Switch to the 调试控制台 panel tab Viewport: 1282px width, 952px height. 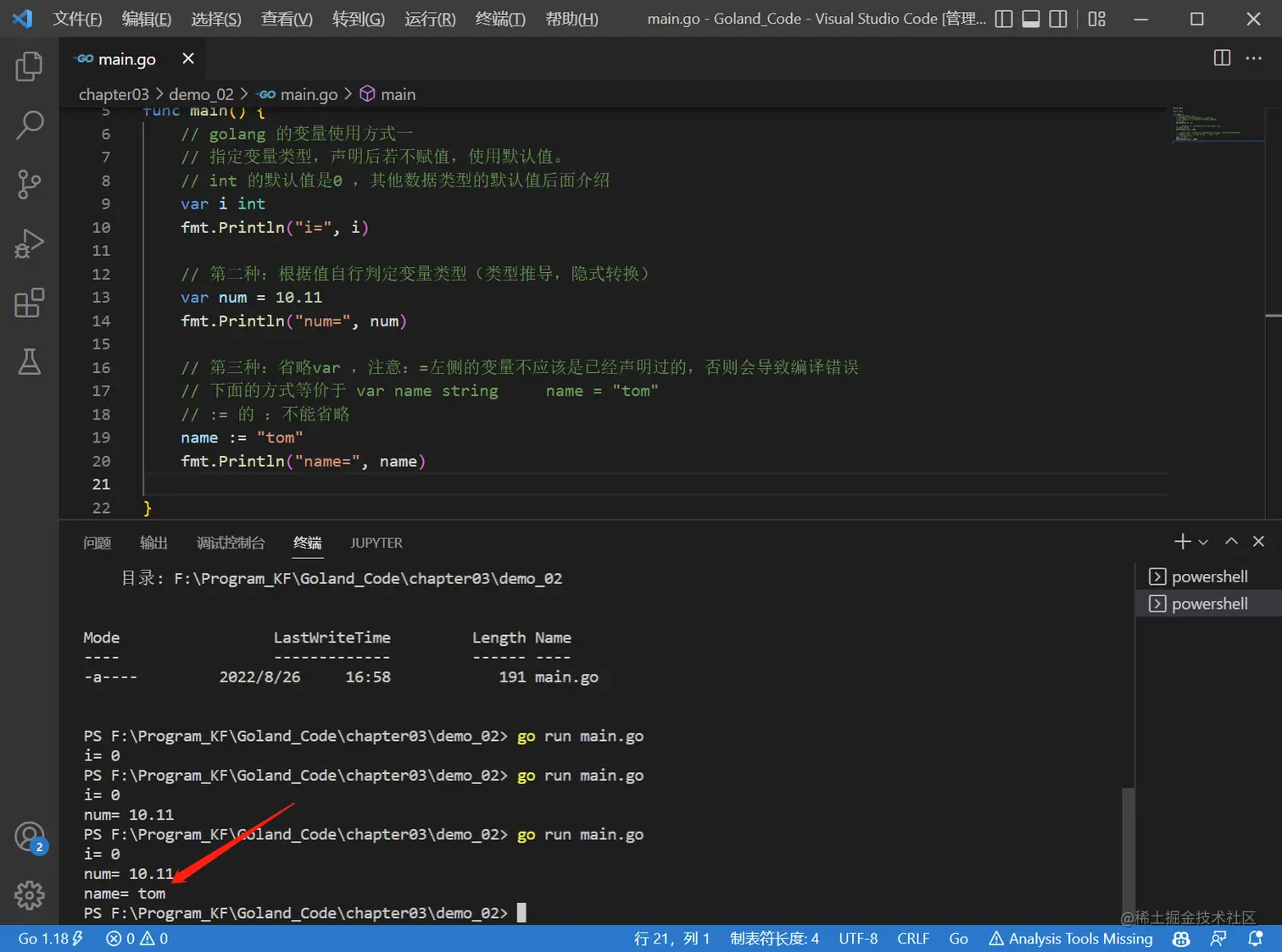231,543
